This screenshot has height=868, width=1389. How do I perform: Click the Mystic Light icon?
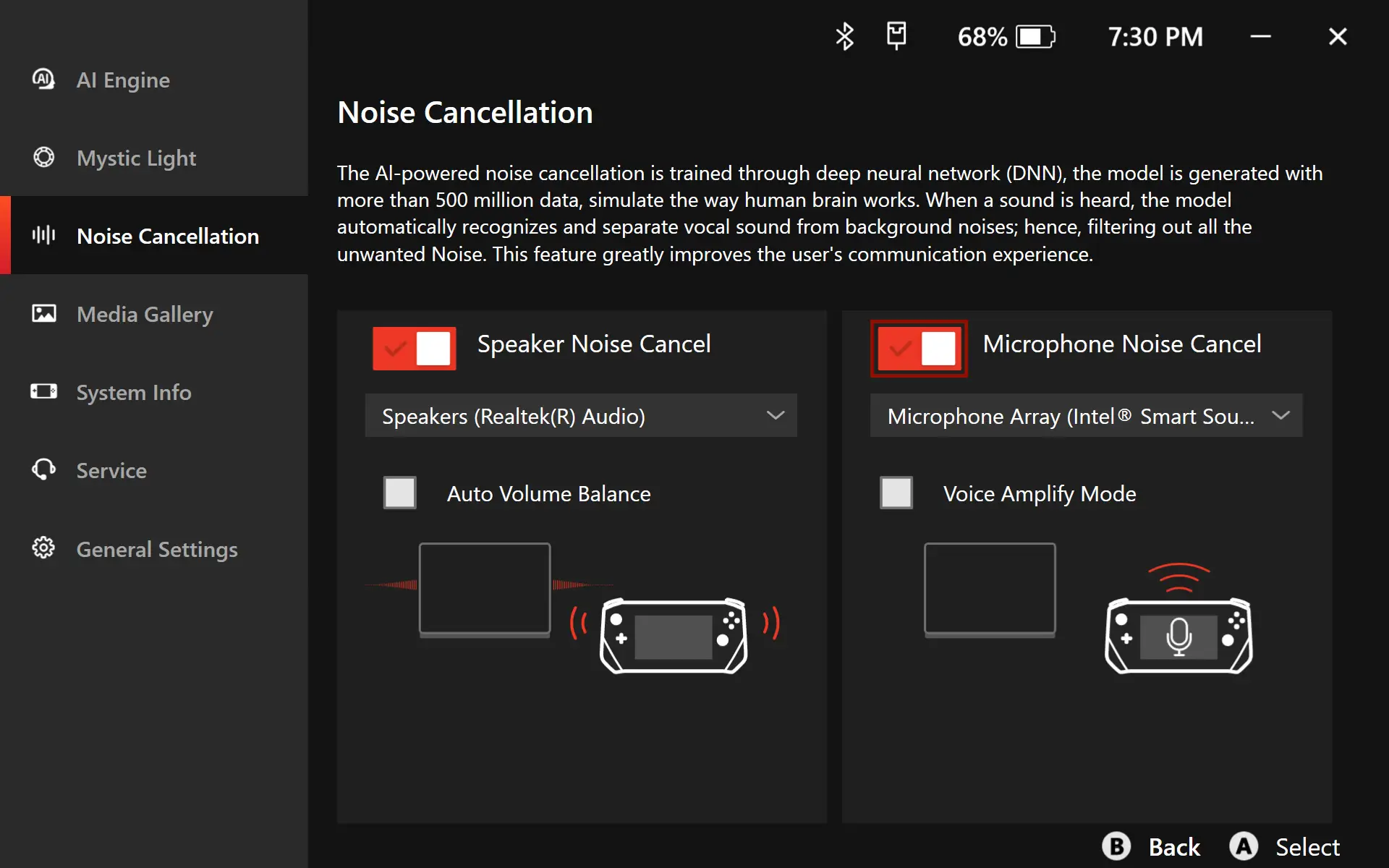[43, 157]
